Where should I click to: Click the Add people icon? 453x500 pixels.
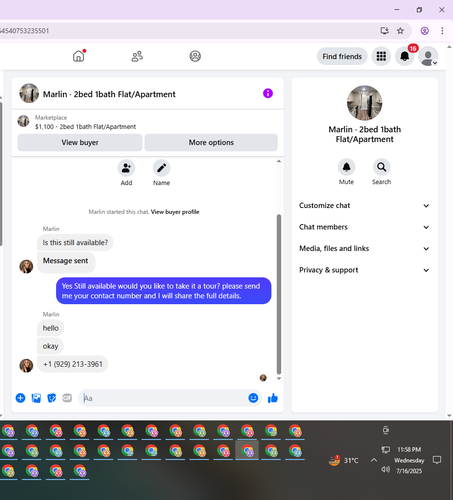pyautogui.click(x=126, y=168)
